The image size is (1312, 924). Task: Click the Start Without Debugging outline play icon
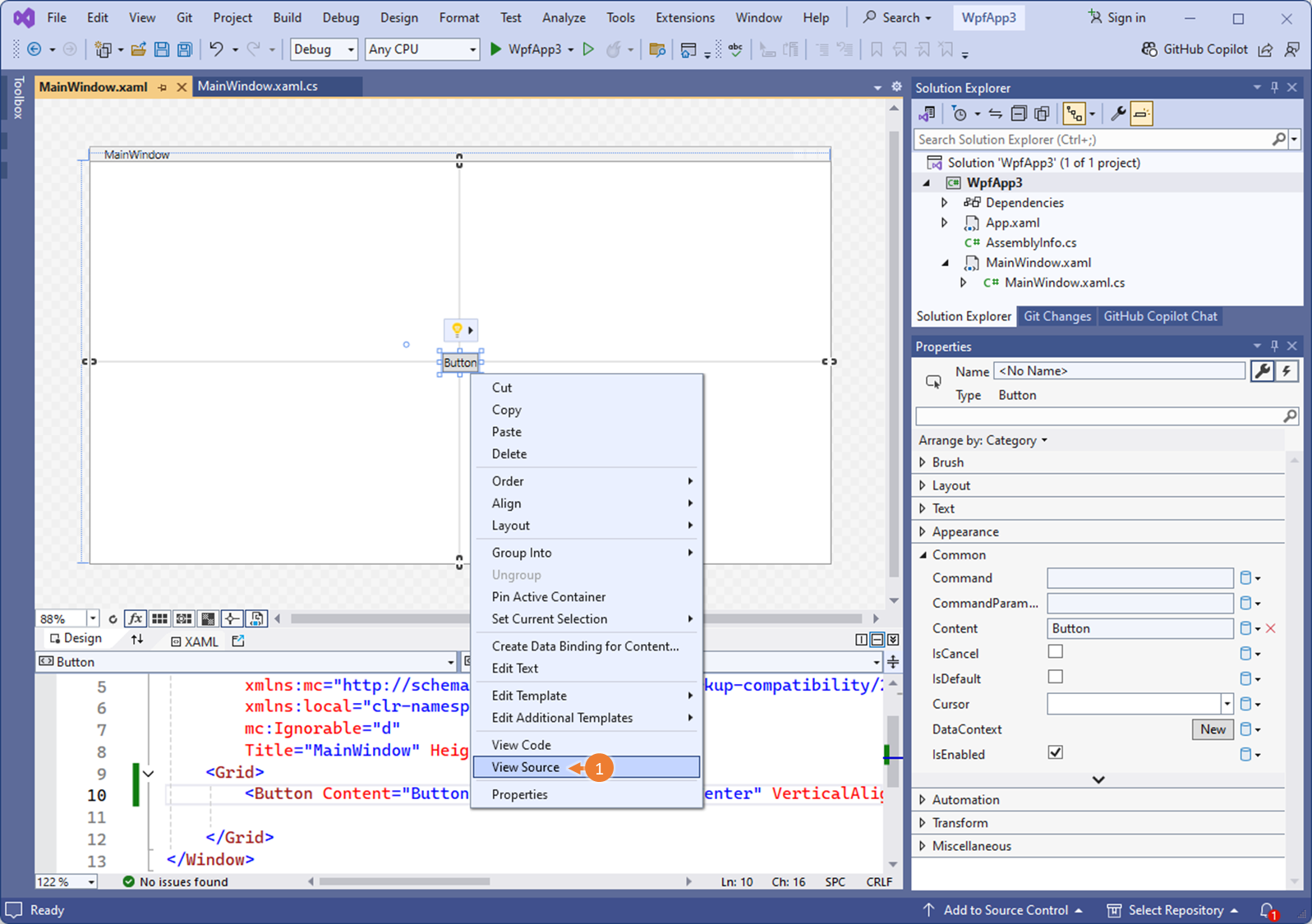click(588, 49)
